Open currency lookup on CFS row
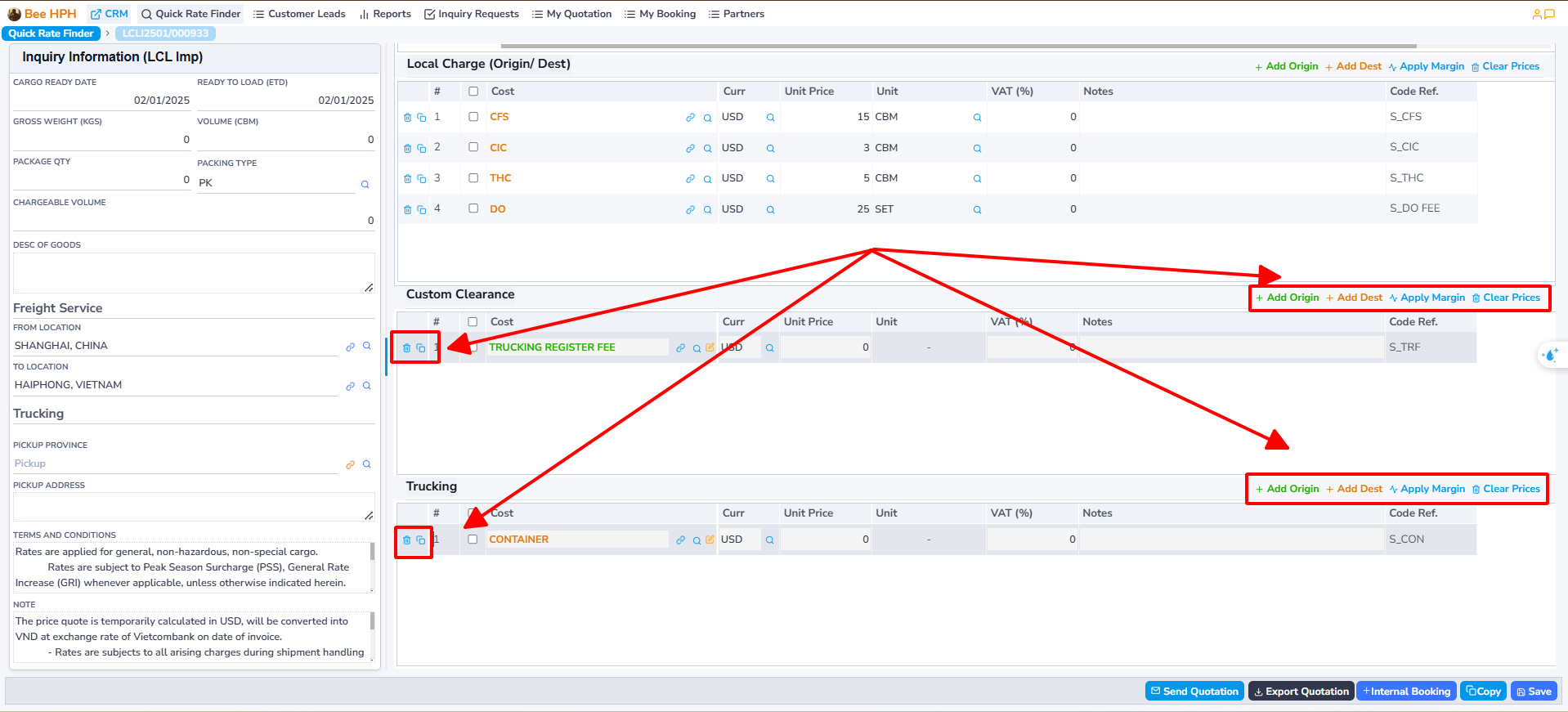 [770, 118]
